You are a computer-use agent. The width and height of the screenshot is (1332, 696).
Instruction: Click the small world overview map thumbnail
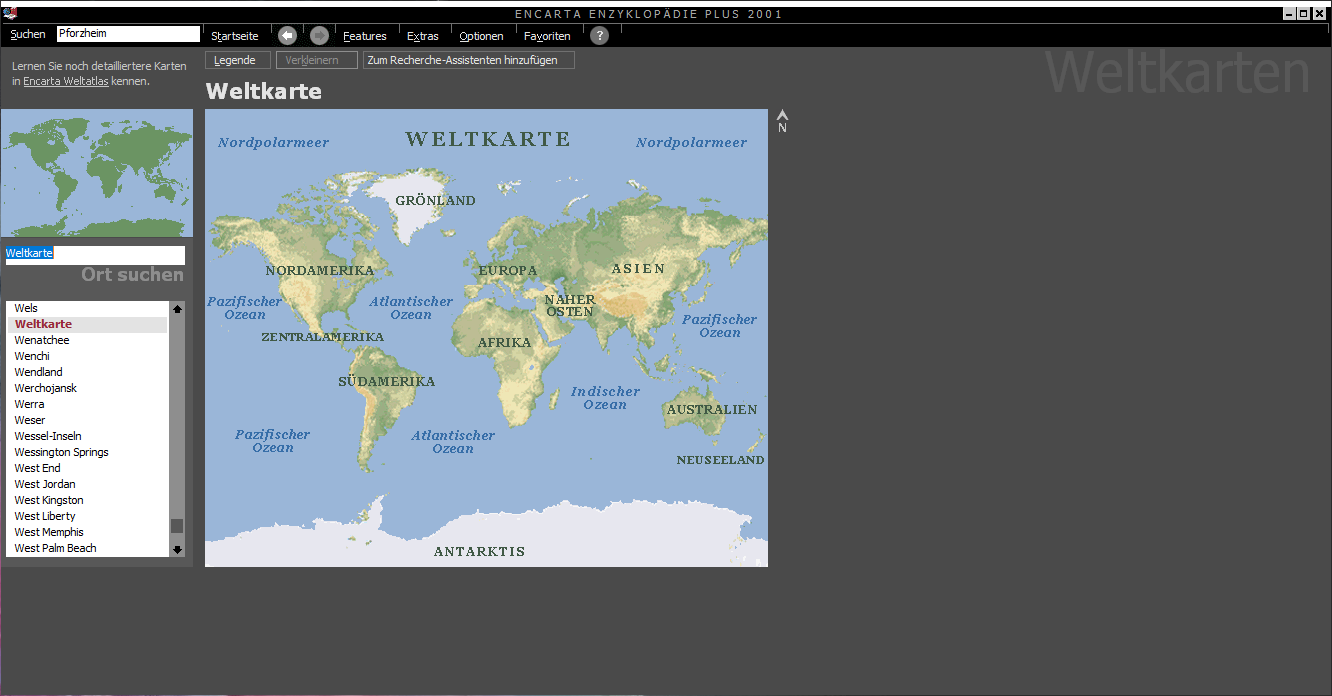coord(96,172)
